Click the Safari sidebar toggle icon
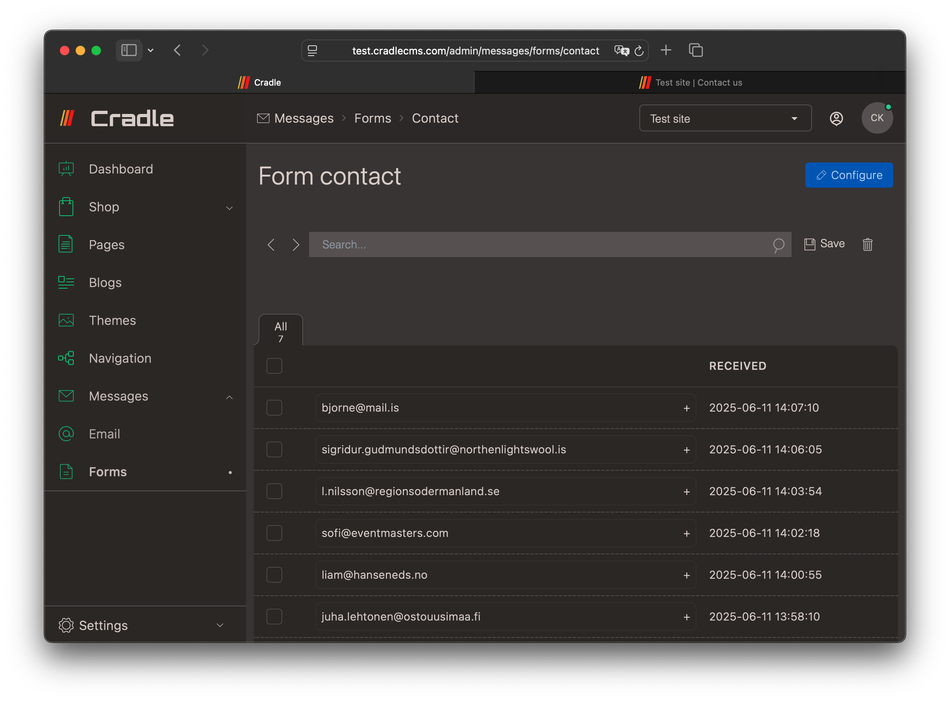 click(x=129, y=50)
